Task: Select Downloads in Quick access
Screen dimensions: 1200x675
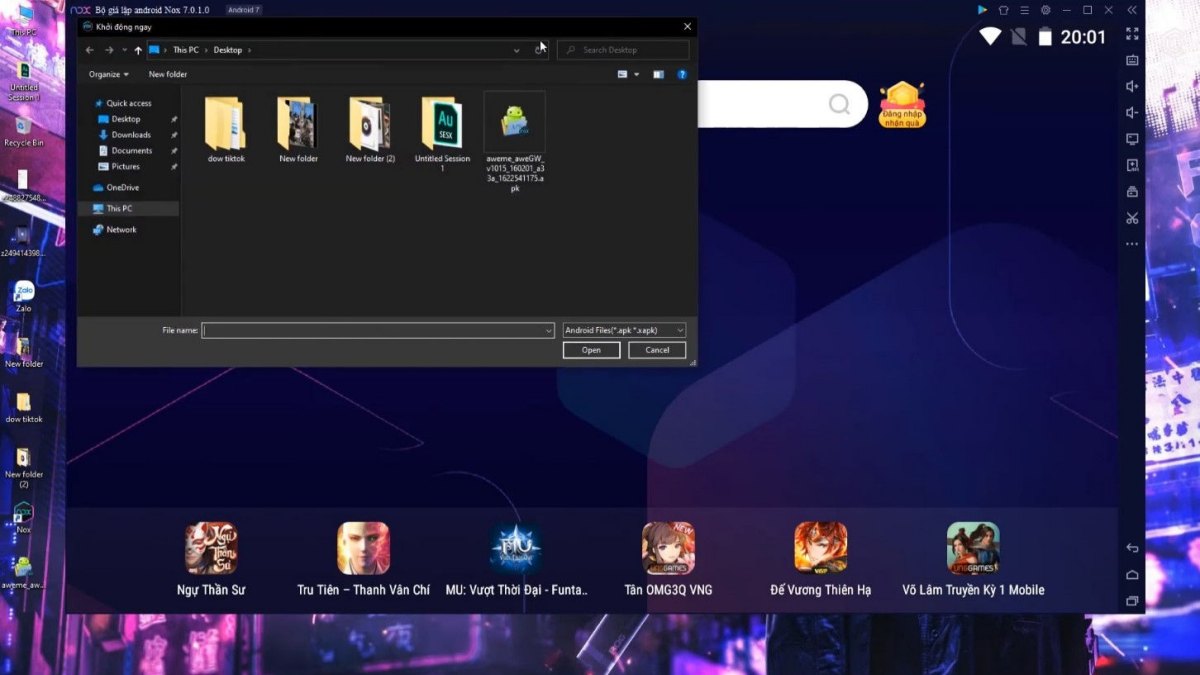Action: pyautogui.click(x=131, y=135)
